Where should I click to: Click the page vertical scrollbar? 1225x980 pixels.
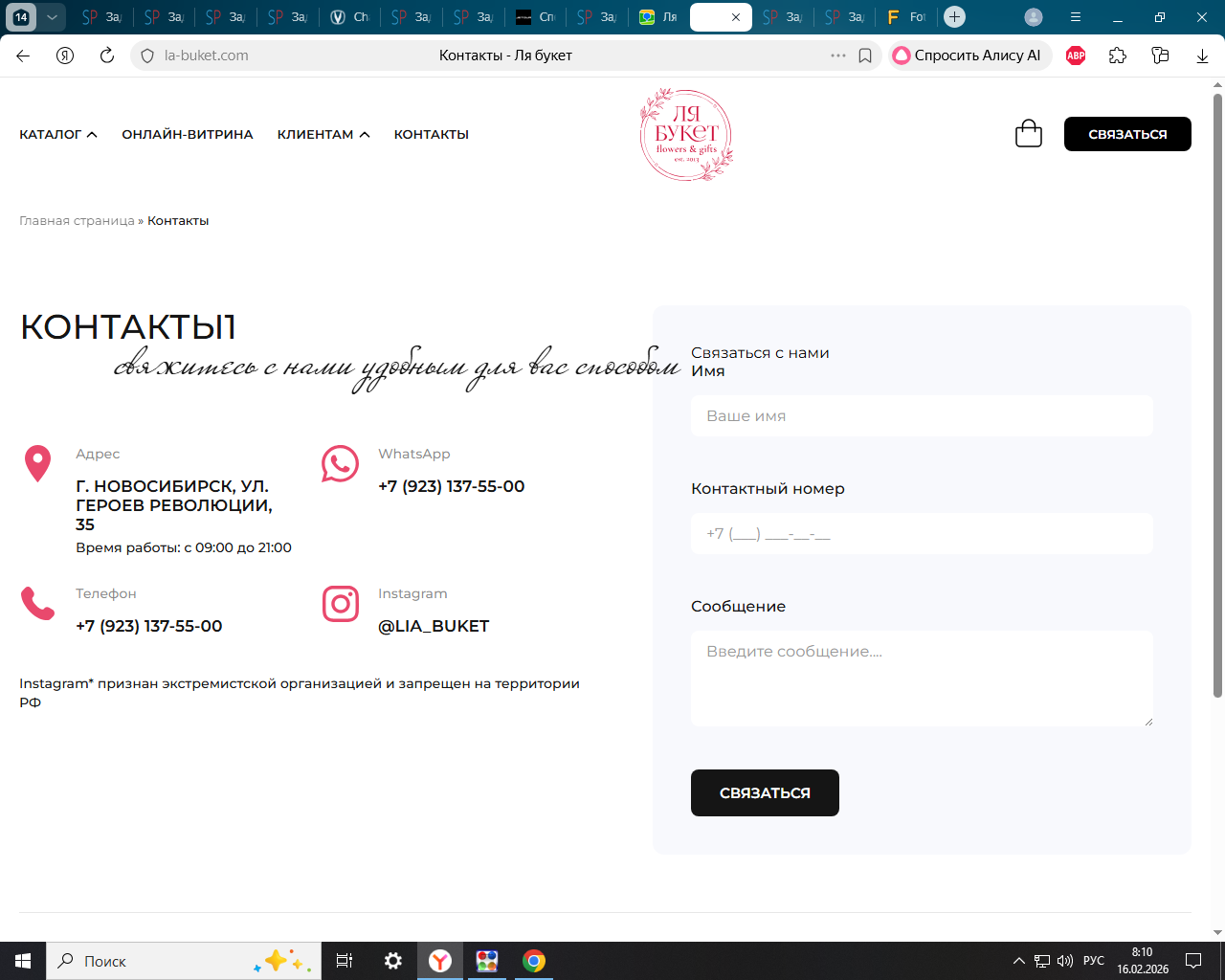(1218, 395)
